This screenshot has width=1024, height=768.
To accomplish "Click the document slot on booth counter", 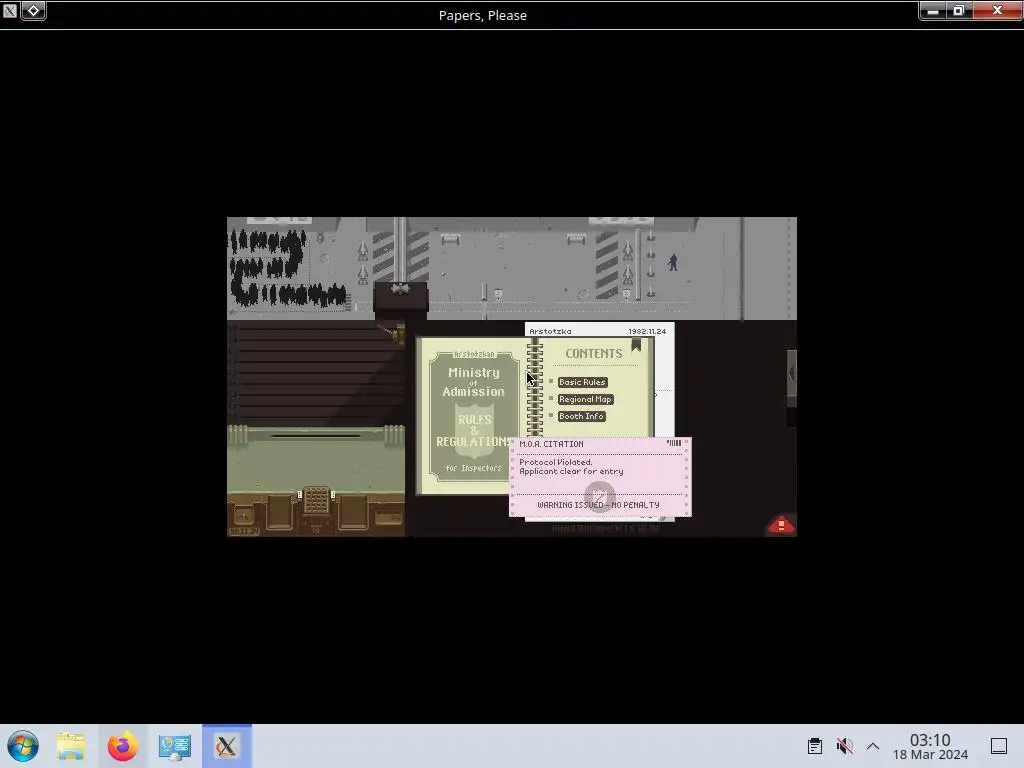I will coord(316,436).
